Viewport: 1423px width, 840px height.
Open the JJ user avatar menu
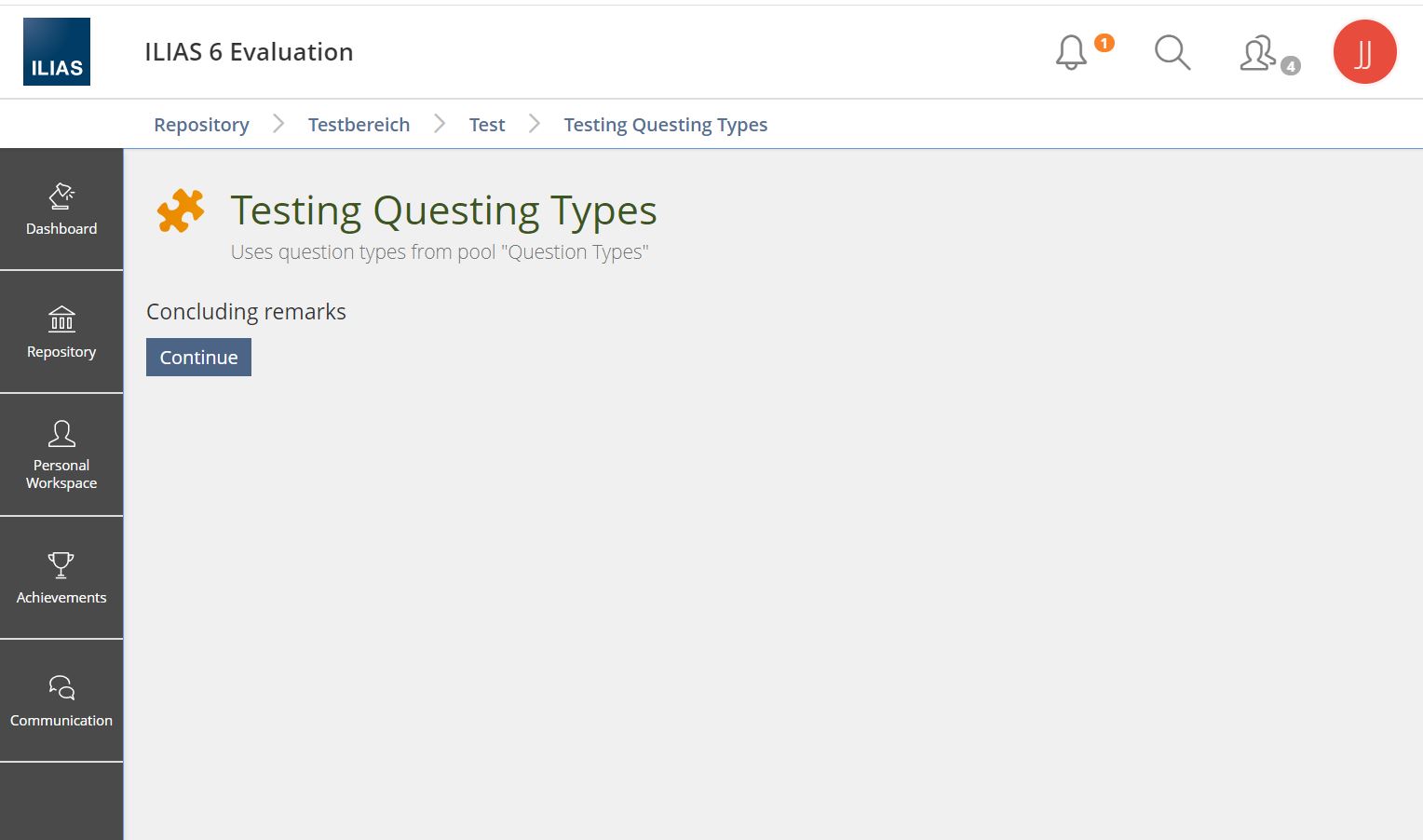coord(1364,52)
